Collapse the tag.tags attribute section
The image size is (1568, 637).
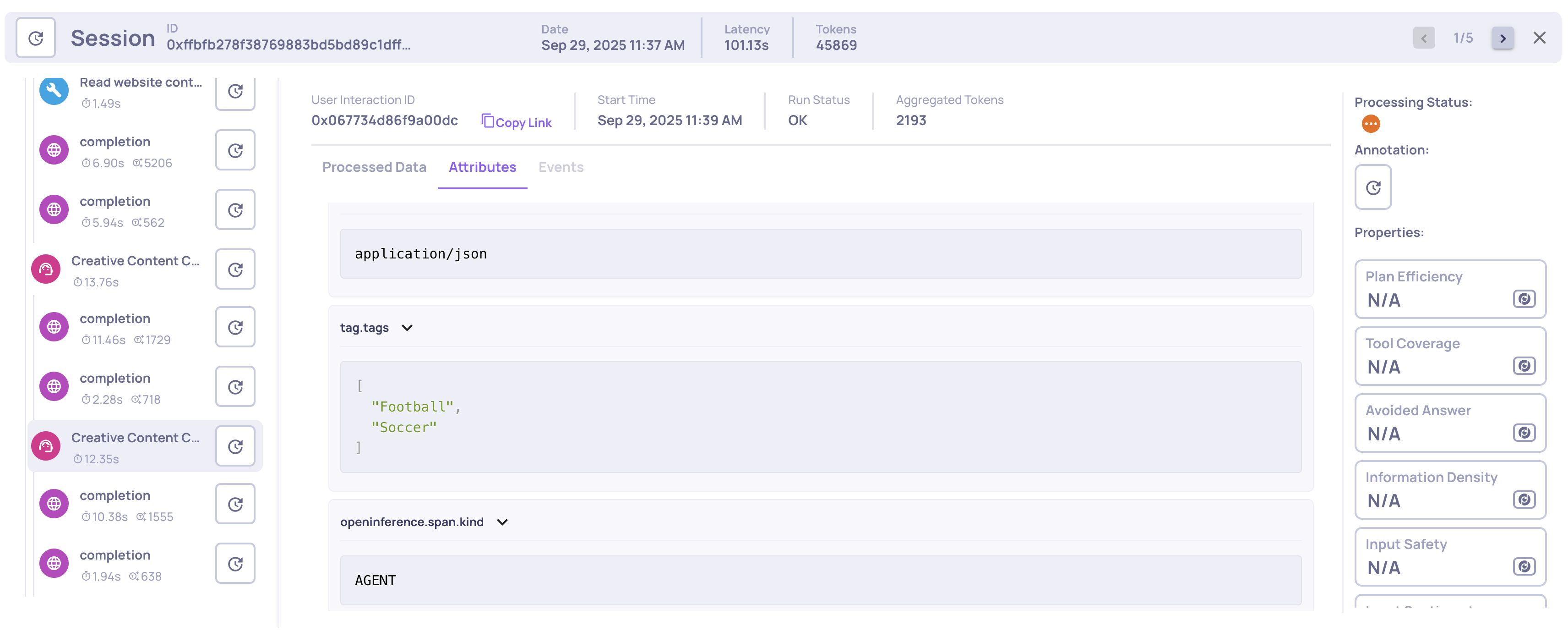pyautogui.click(x=407, y=328)
